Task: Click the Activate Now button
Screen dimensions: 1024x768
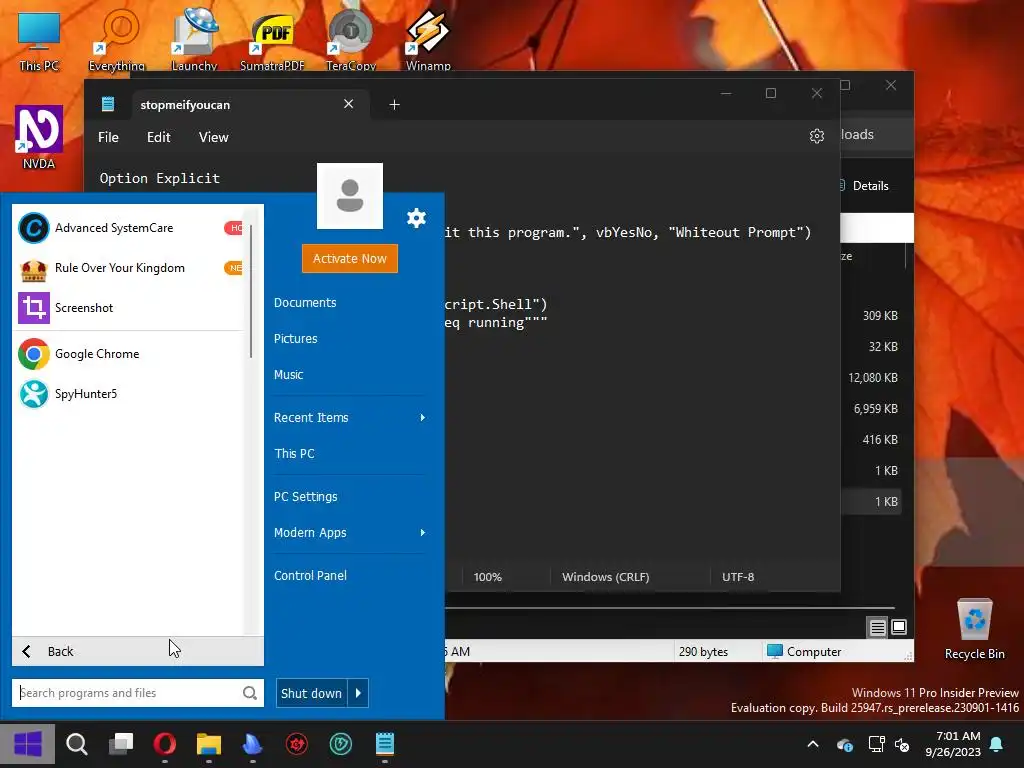Action: click(349, 259)
